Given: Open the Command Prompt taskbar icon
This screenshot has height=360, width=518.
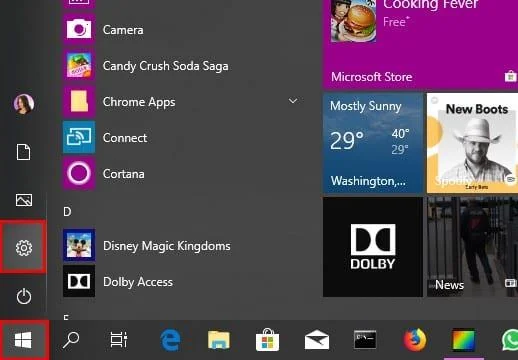Looking at the screenshot, I should [x=365, y=340].
